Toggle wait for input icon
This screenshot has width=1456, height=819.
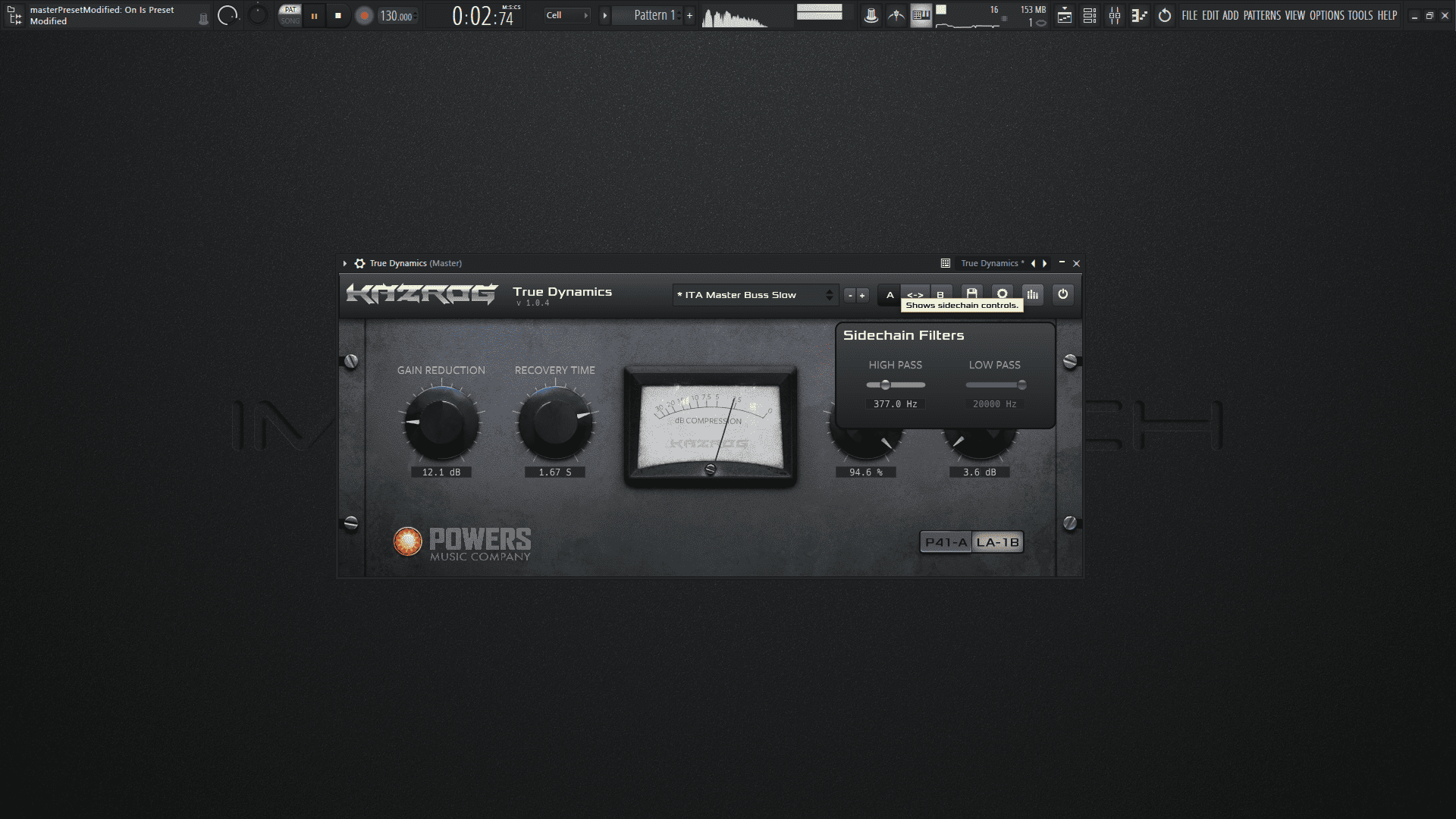tap(896, 15)
